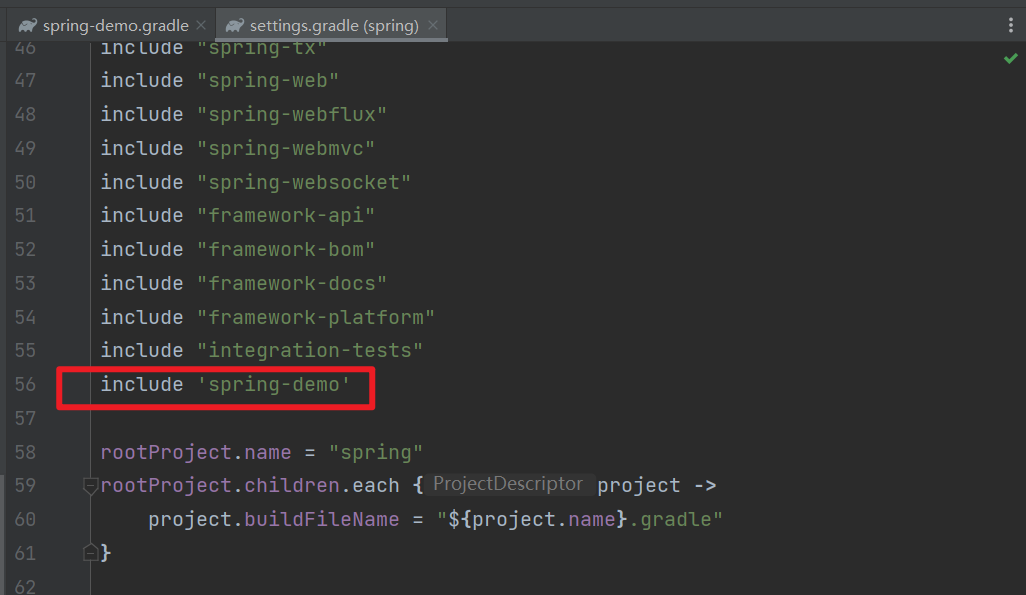1026x595 pixels.
Task: Click the Gradle elephant icon on spring-demo.gradle tab
Action: click(x=28, y=25)
